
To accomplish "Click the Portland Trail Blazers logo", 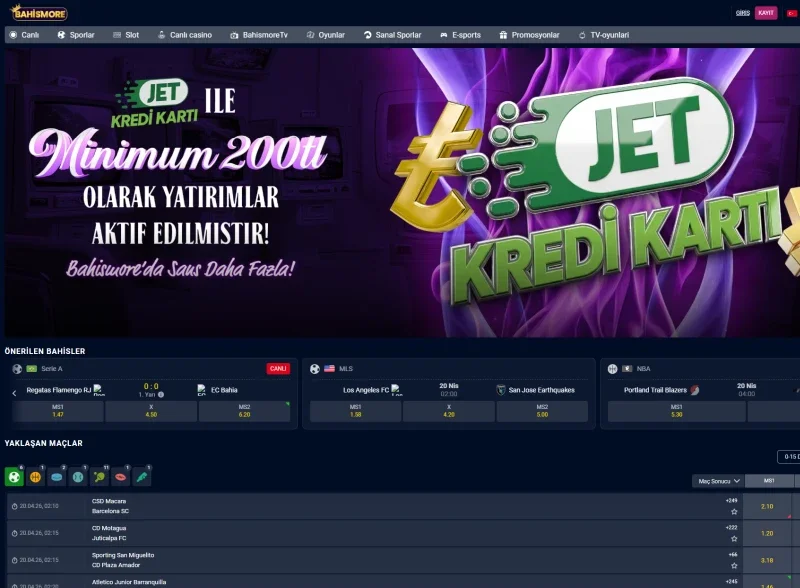I will tap(695, 390).
